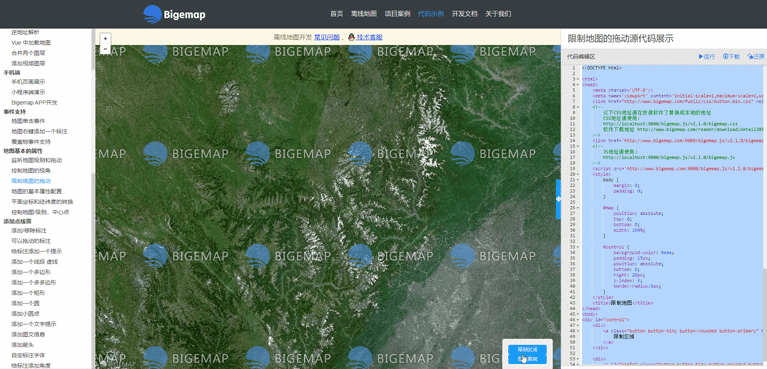This screenshot has width=767, height=369.
Task: Zoom in the map with plus button
Action: 105,38
